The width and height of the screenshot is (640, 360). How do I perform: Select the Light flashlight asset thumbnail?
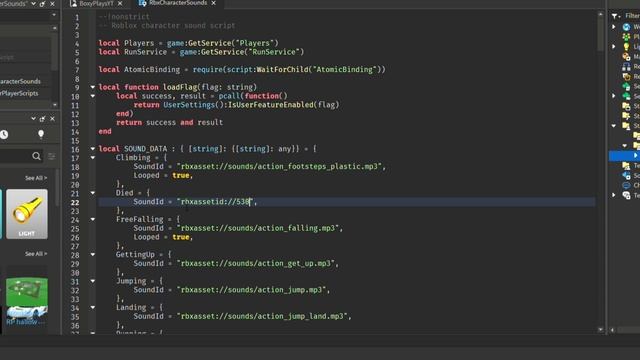(x=27, y=214)
